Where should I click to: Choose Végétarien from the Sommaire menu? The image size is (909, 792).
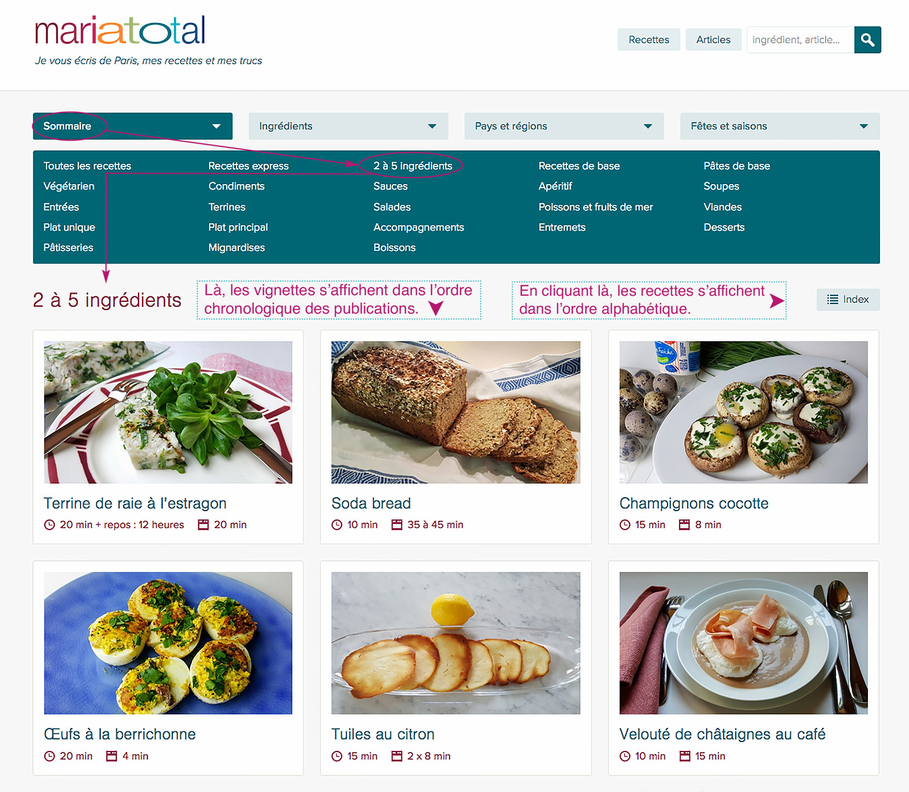point(68,186)
